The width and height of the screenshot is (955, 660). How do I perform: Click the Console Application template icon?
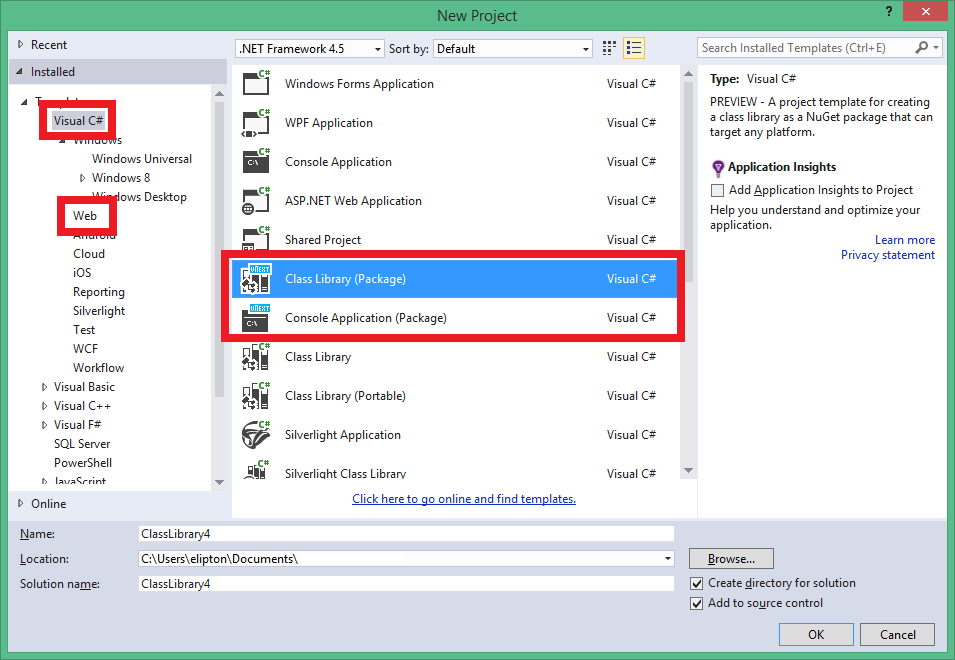(x=256, y=161)
